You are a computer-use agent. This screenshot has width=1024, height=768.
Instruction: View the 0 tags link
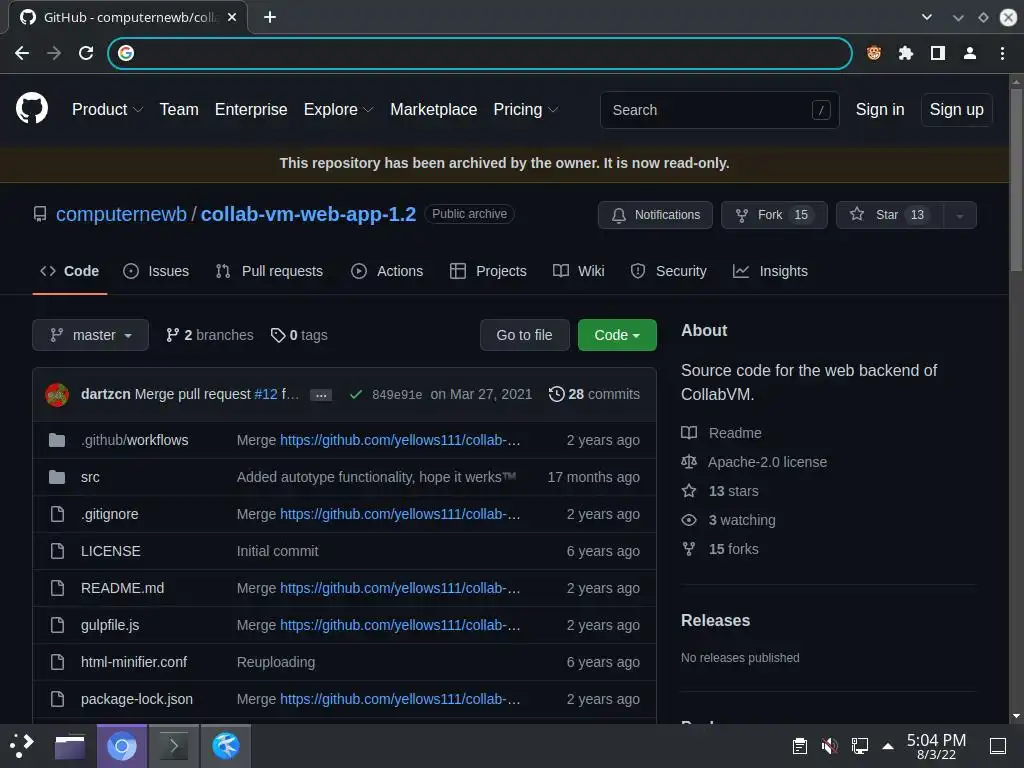pyautogui.click(x=299, y=335)
